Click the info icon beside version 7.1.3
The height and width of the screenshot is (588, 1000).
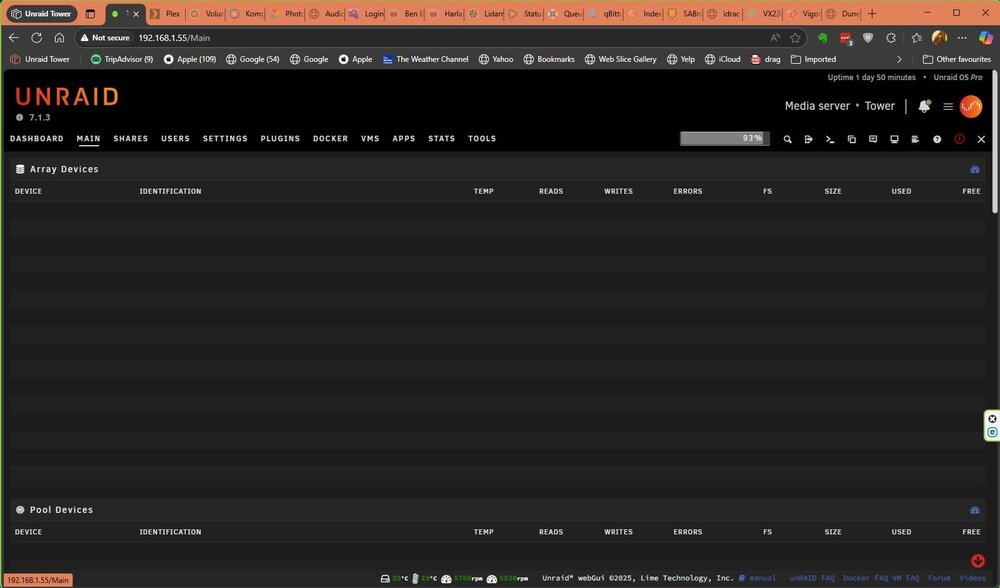tap(20, 117)
